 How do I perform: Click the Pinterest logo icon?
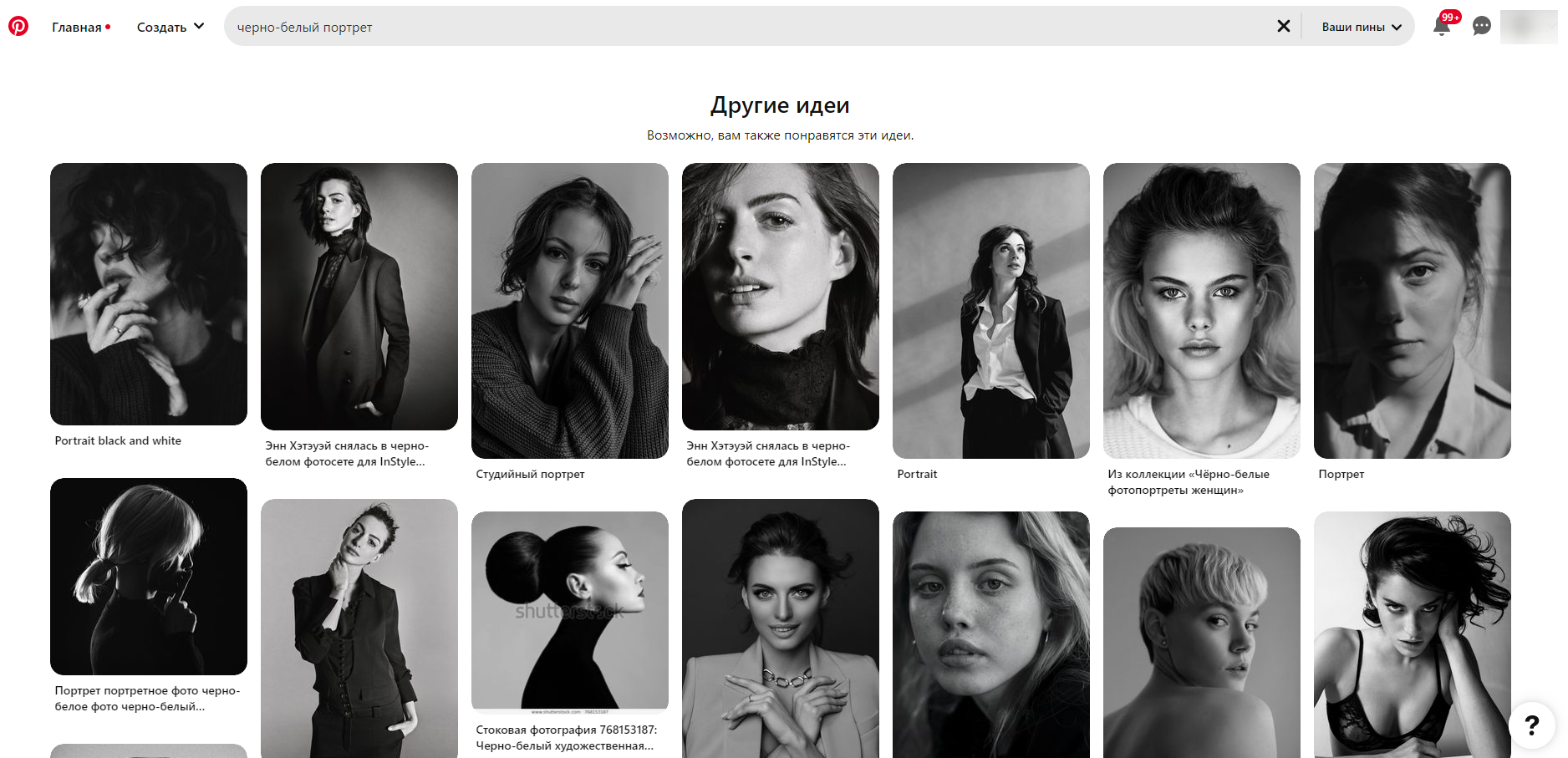(x=18, y=26)
